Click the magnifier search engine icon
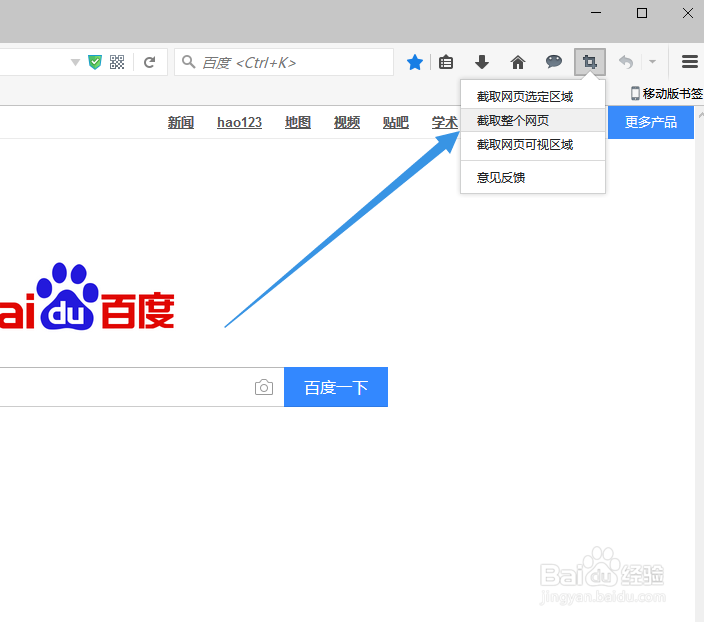The height and width of the screenshot is (622, 704). pyautogui.click(x=189, y=62)
